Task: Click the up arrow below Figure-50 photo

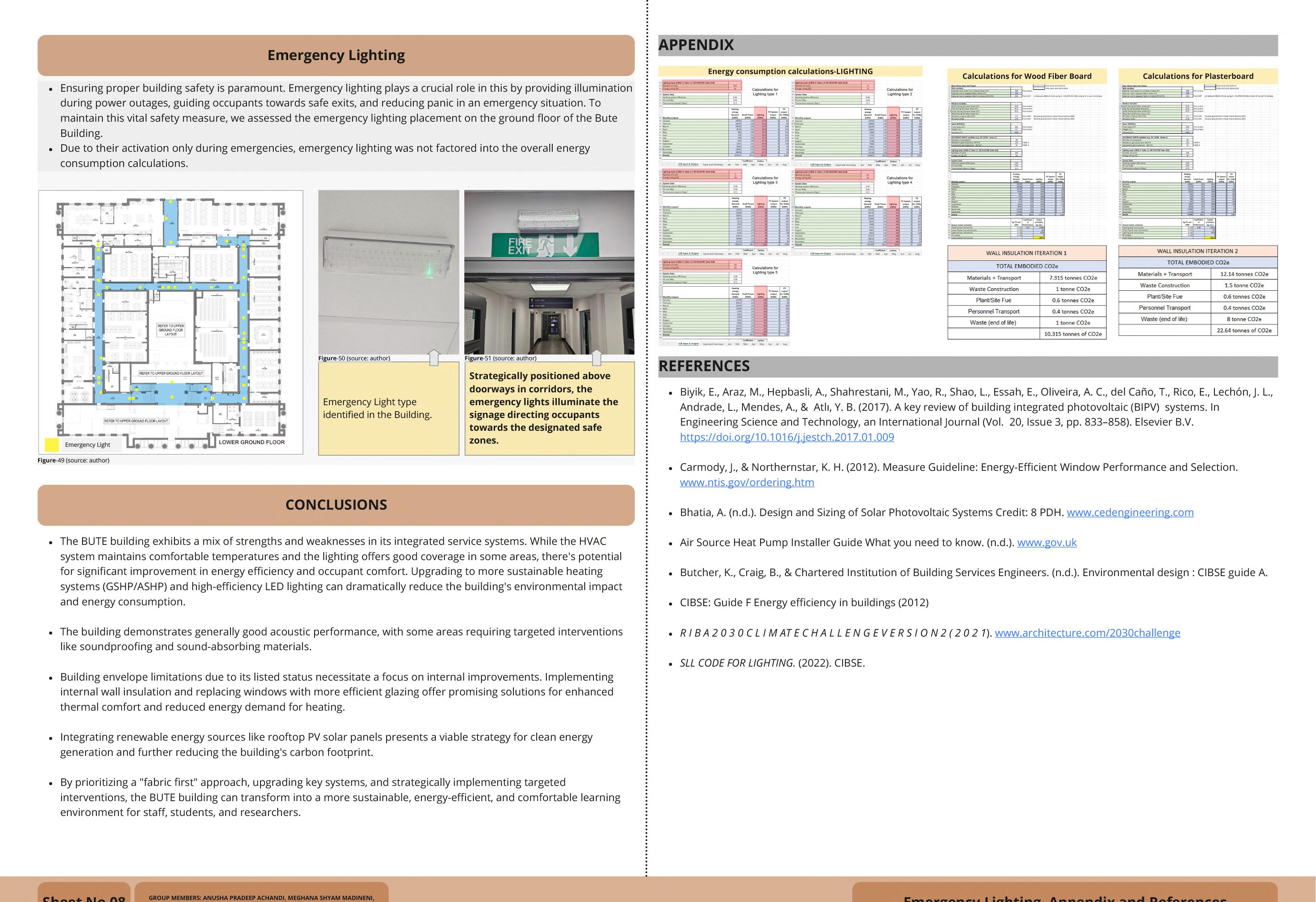Action: point(434,357)
